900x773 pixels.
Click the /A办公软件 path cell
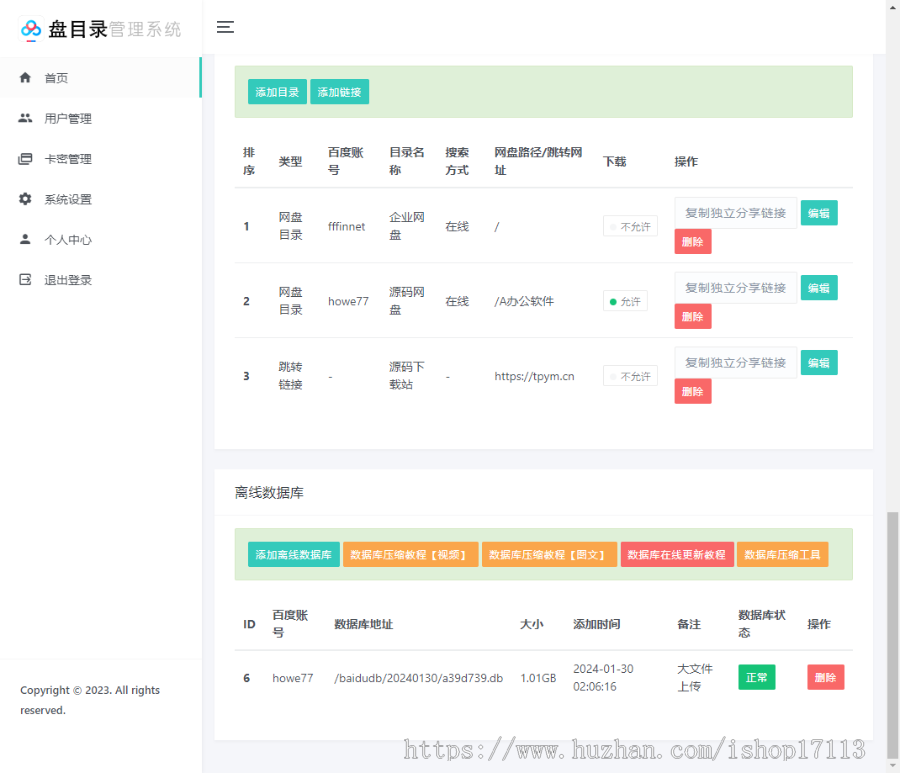[524, 301]
